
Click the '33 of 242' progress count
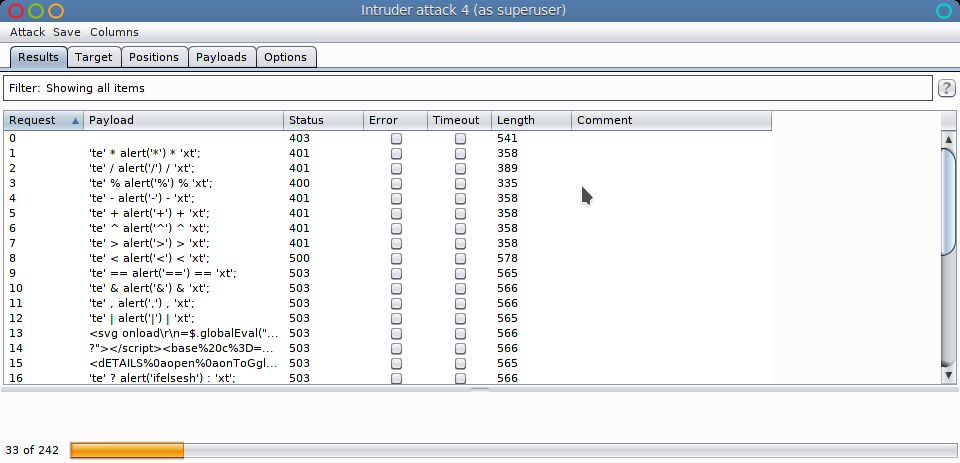pos(32,450)
